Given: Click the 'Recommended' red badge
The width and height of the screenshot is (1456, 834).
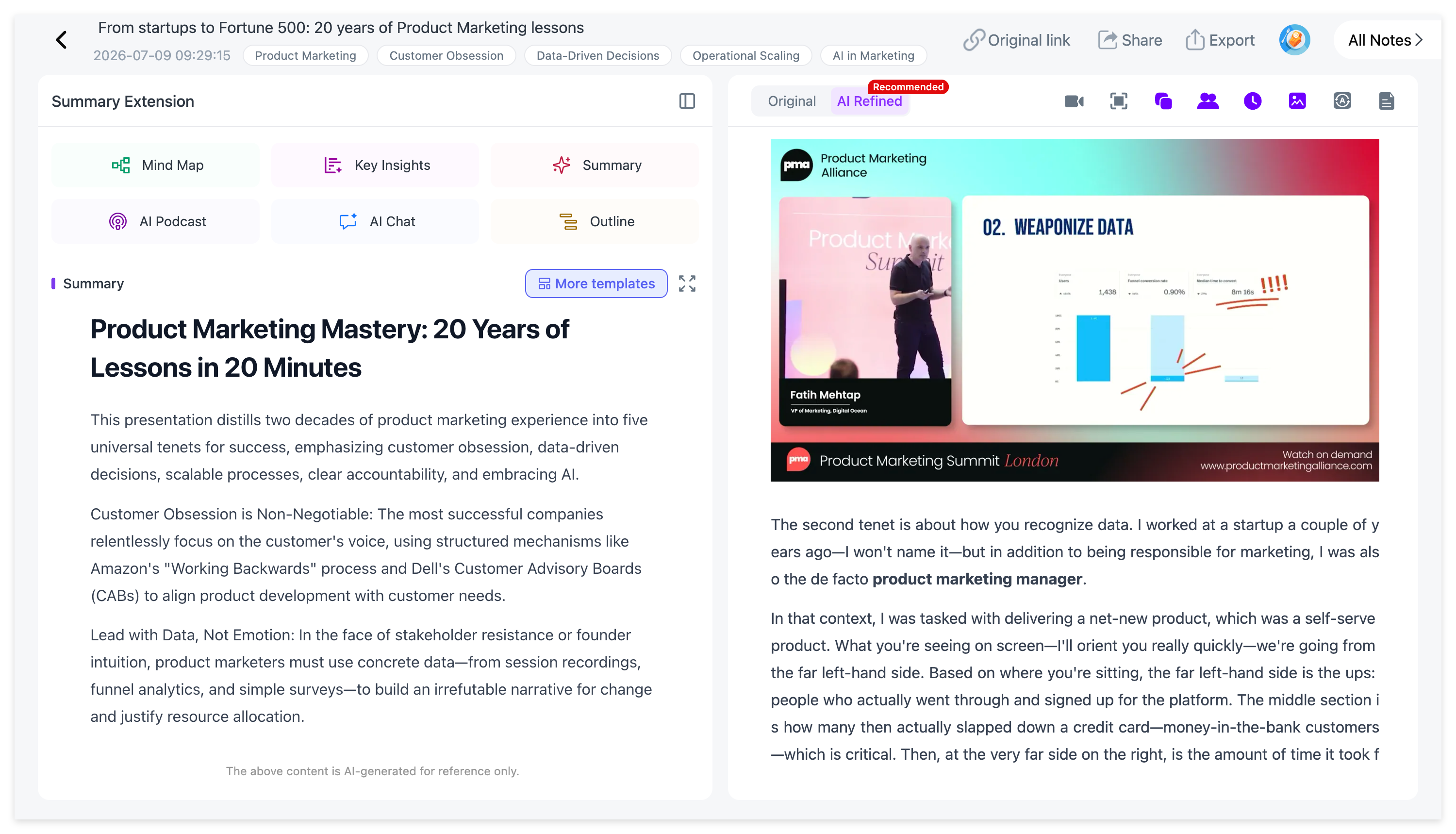Looking at the screenshot, I should [x=908, y=87].
